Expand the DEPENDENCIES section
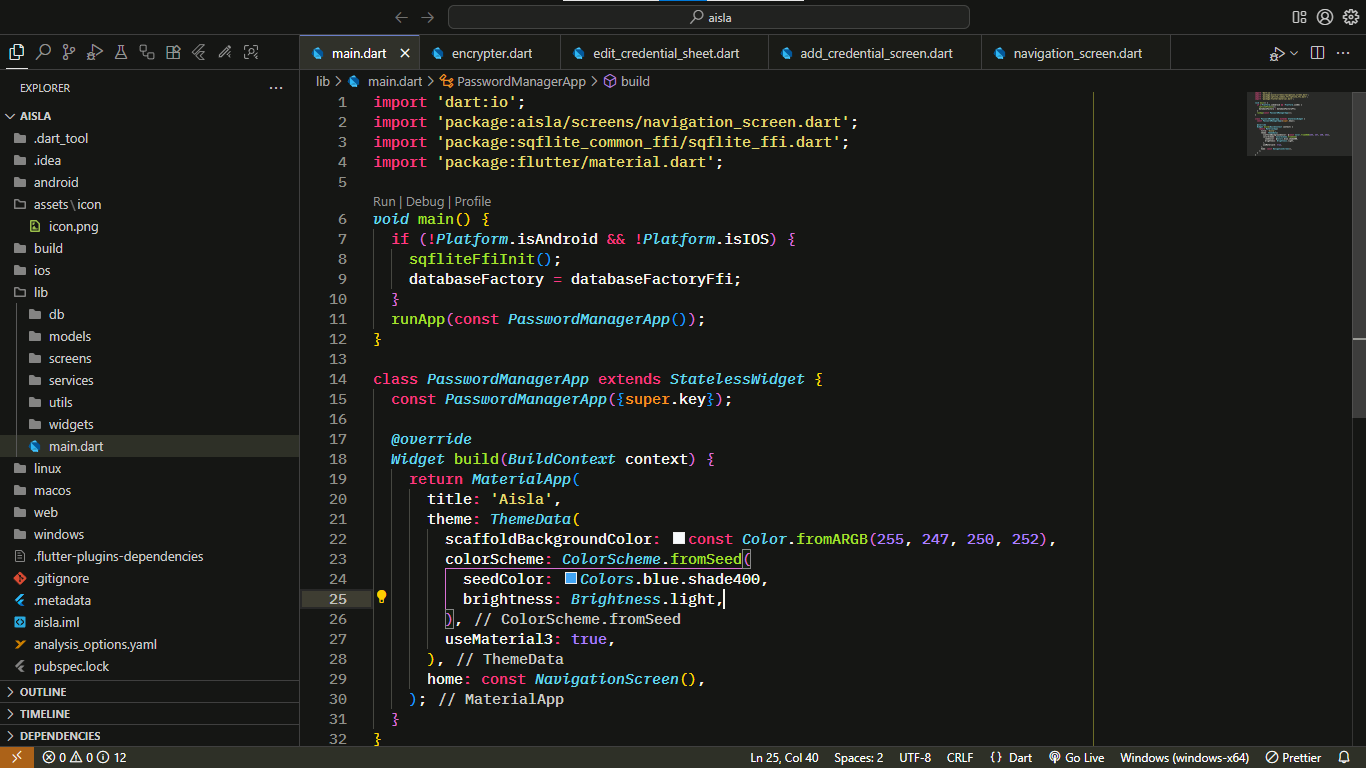 click(x=150, y=736)
